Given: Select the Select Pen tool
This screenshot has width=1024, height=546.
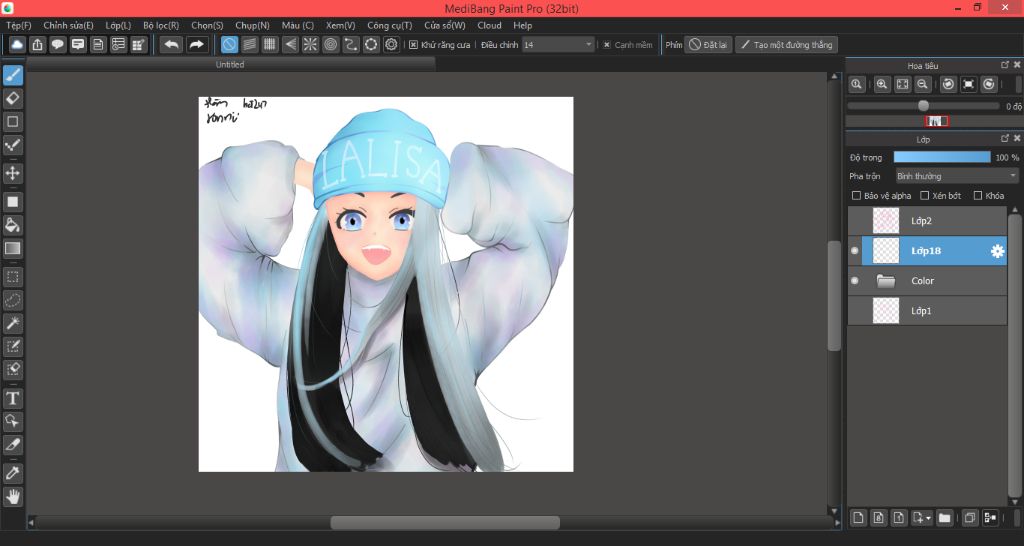Looking at the screenshot, I should pyautogui.click(x=12, y=346).
